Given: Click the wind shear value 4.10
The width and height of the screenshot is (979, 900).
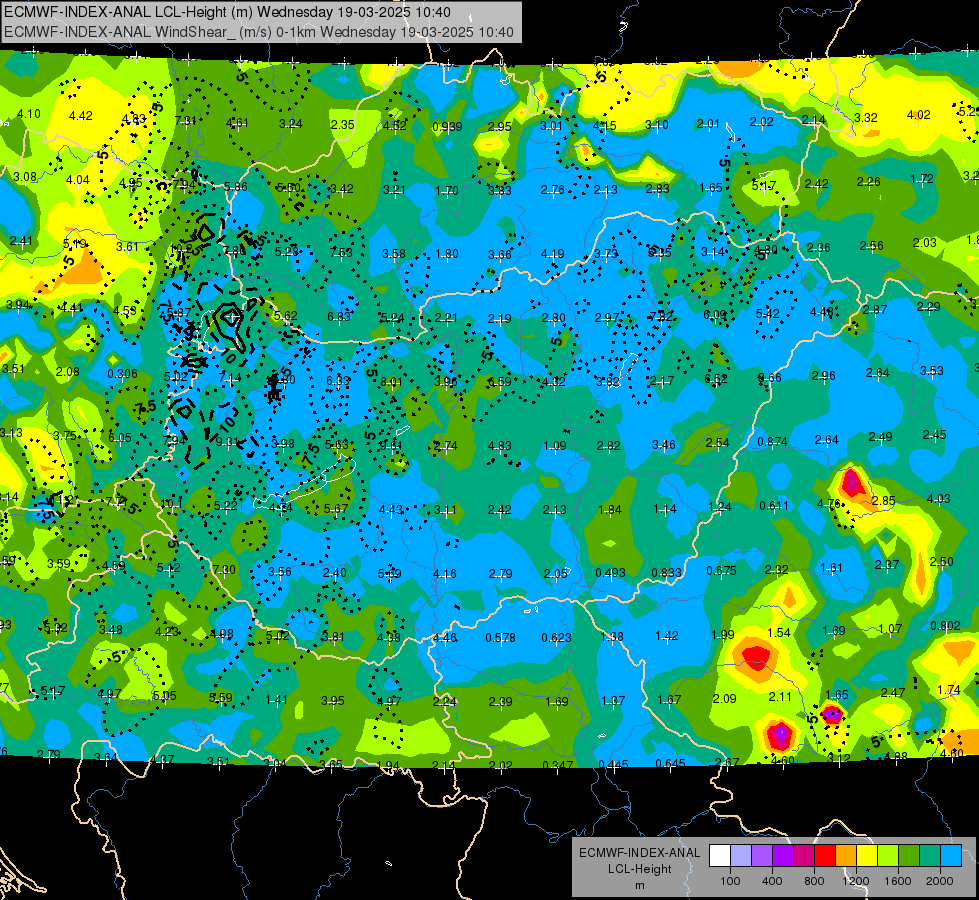Looking at the screenshot, I should (x=29, y=114).
